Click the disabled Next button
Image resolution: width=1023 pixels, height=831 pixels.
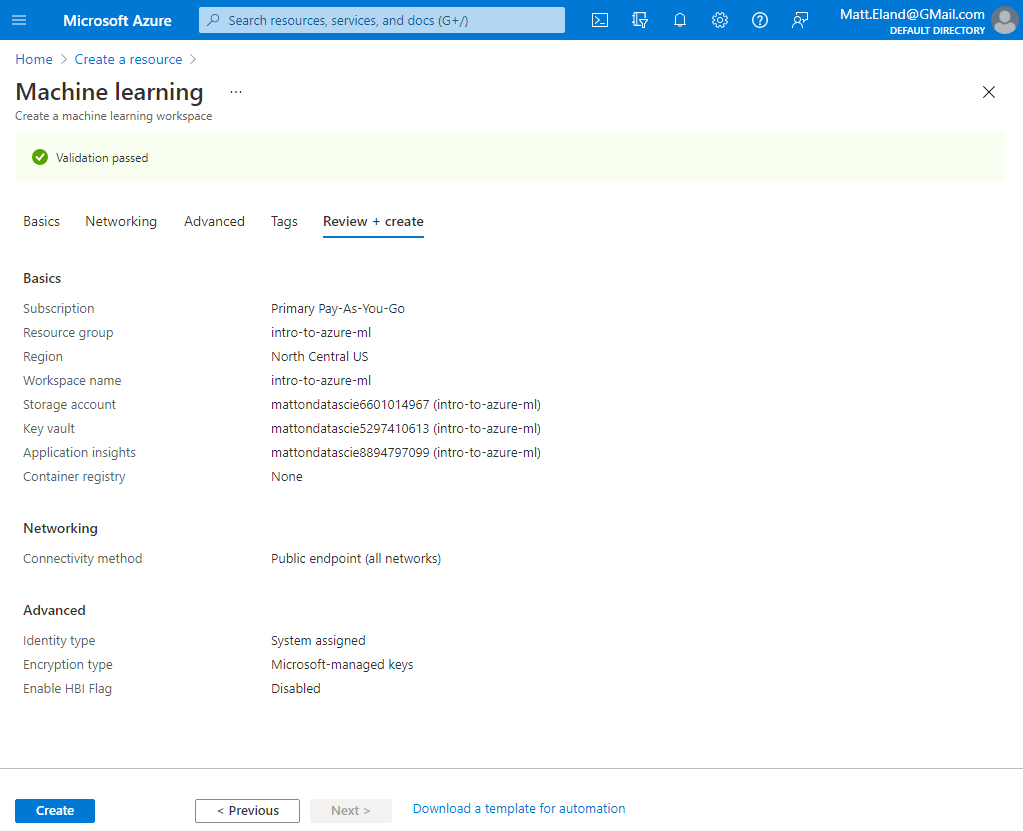pyautogui.click(x=351, y=811)
